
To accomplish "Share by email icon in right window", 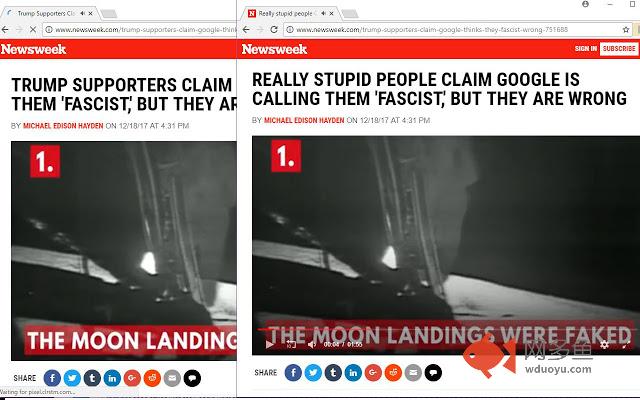I will [x=413, y=373].
